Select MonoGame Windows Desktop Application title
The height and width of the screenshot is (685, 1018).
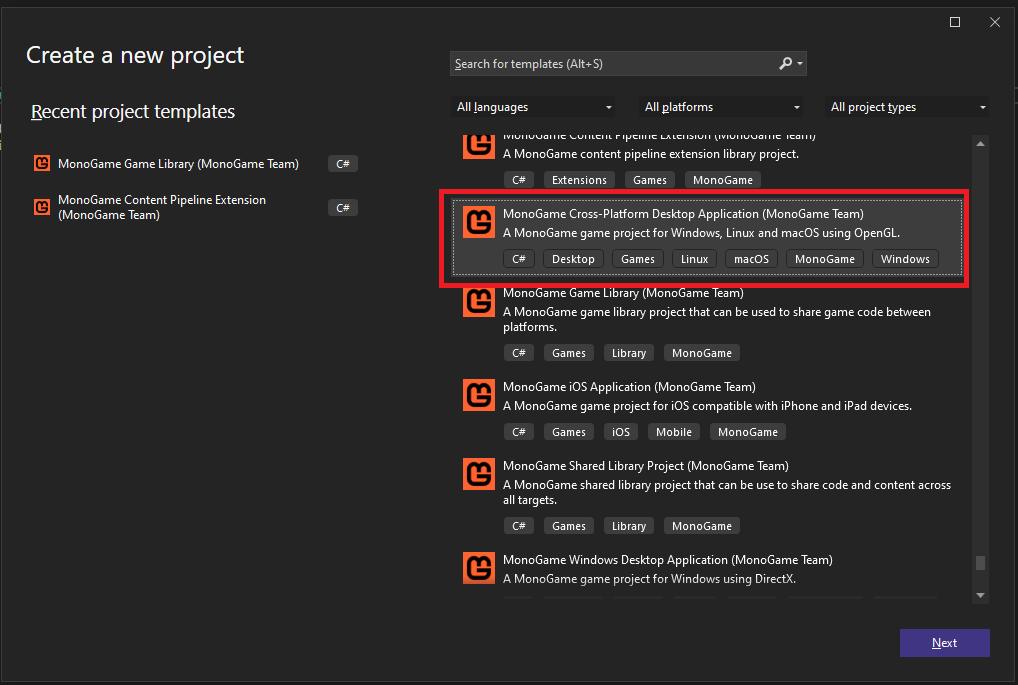point(667,560)
